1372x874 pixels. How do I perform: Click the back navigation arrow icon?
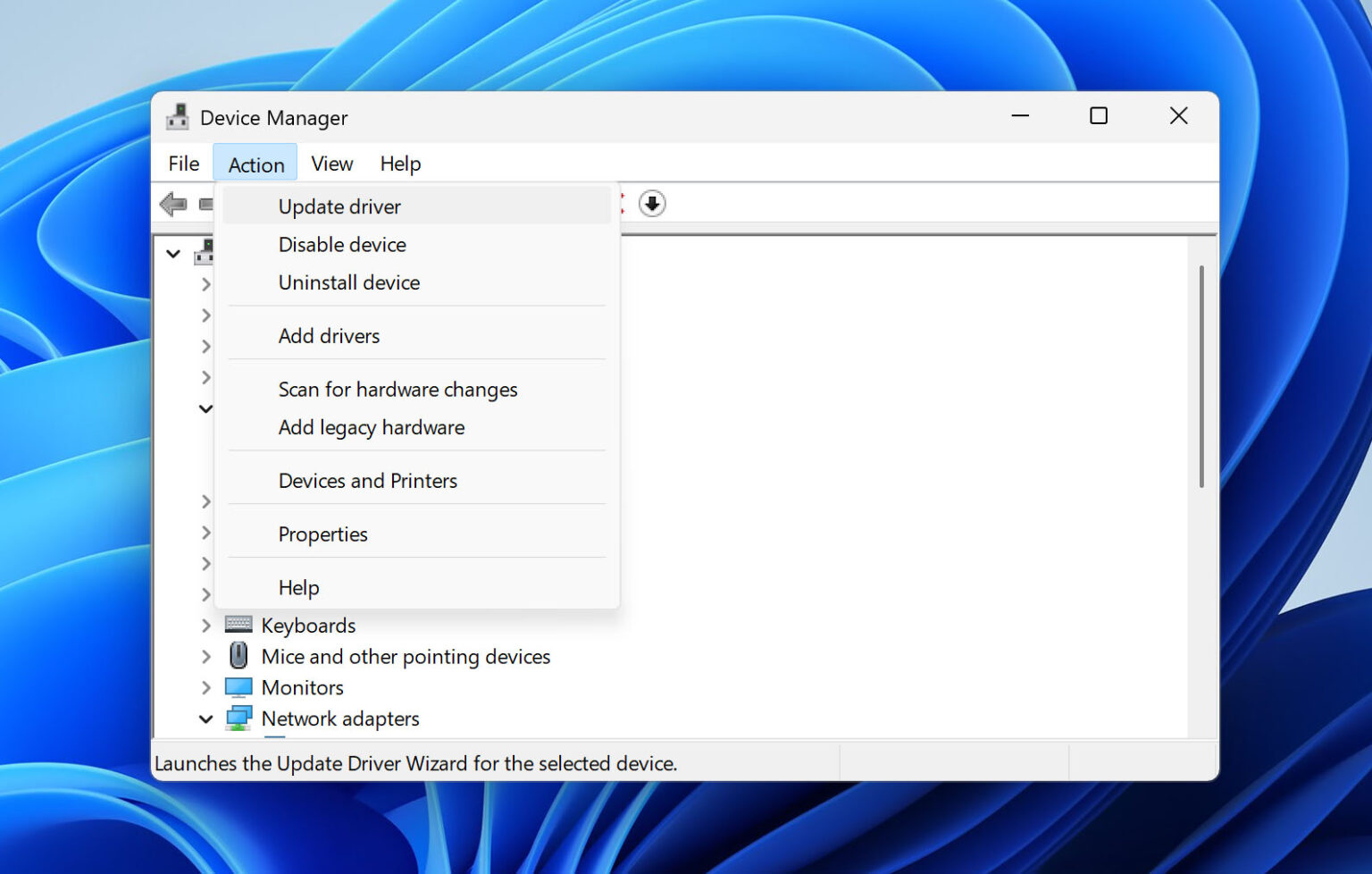pos(173,203)
